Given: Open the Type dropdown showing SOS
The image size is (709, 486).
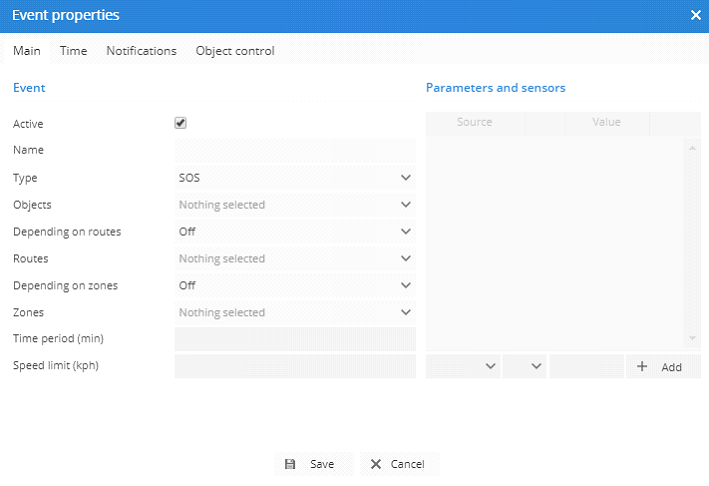Looking at the screenshot, I should point(294,178).
